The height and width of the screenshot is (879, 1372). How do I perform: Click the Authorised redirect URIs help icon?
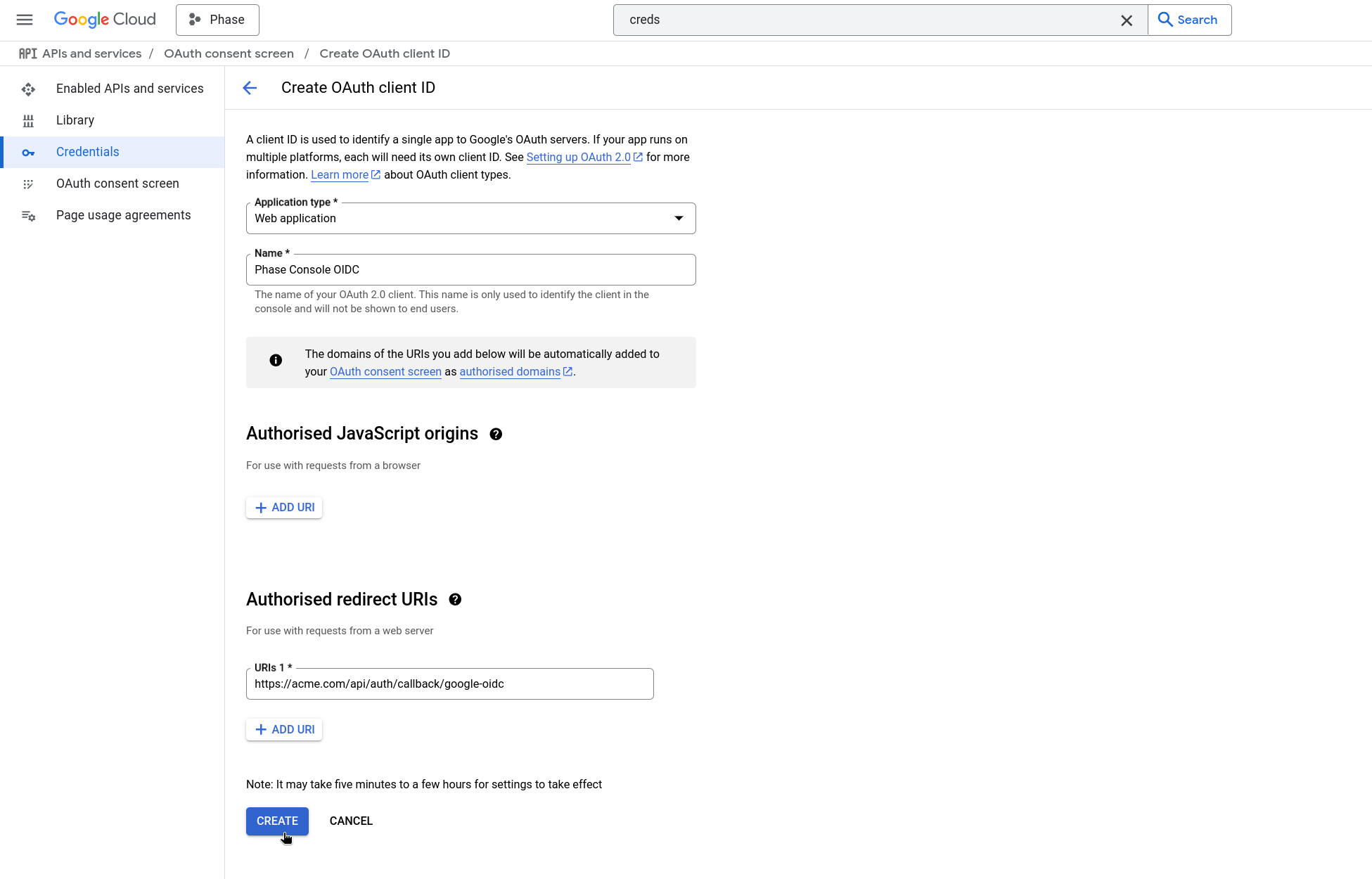click(455, 599)
